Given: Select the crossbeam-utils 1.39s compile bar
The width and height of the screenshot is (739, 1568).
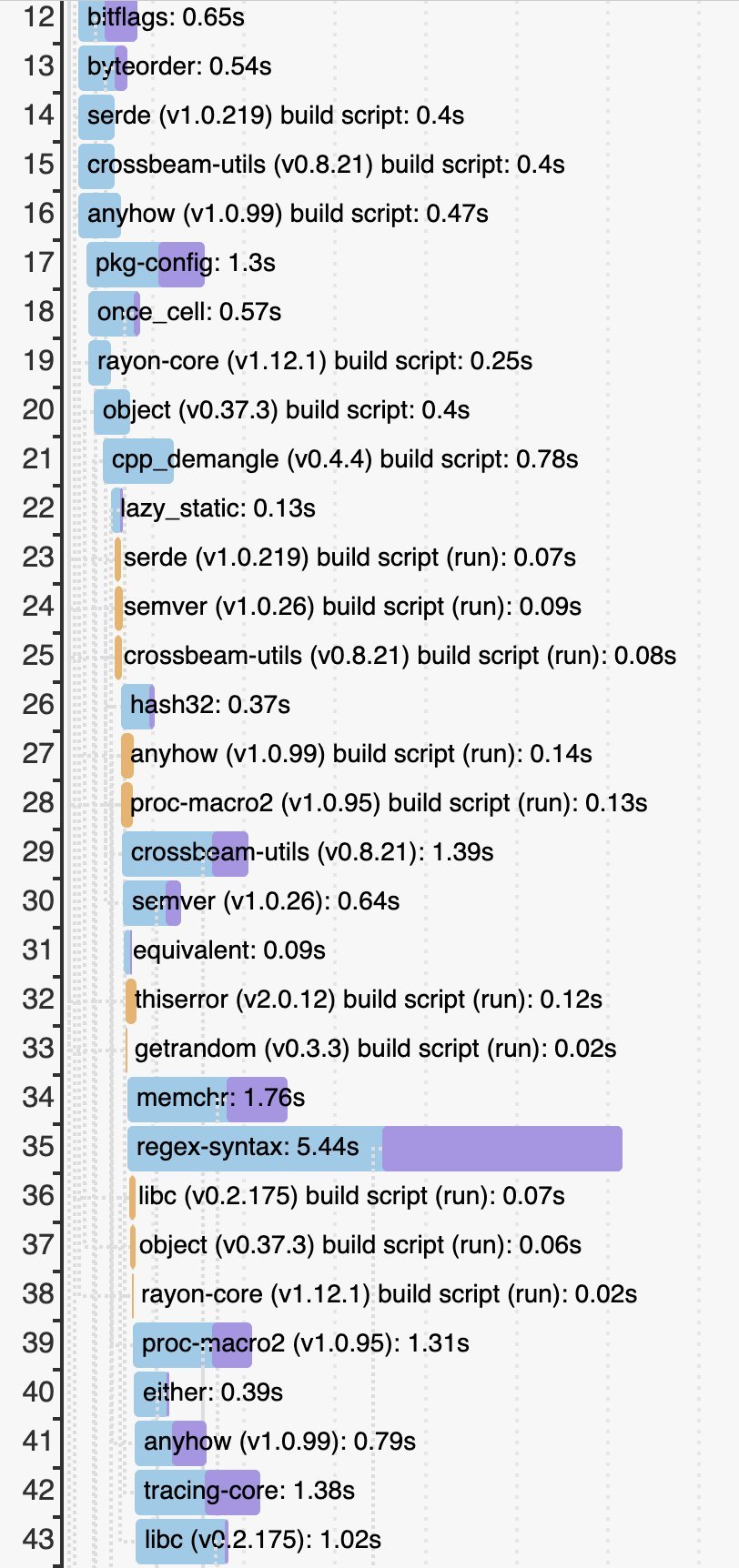Looking at the screenshot, I should [x=185, y=853].
